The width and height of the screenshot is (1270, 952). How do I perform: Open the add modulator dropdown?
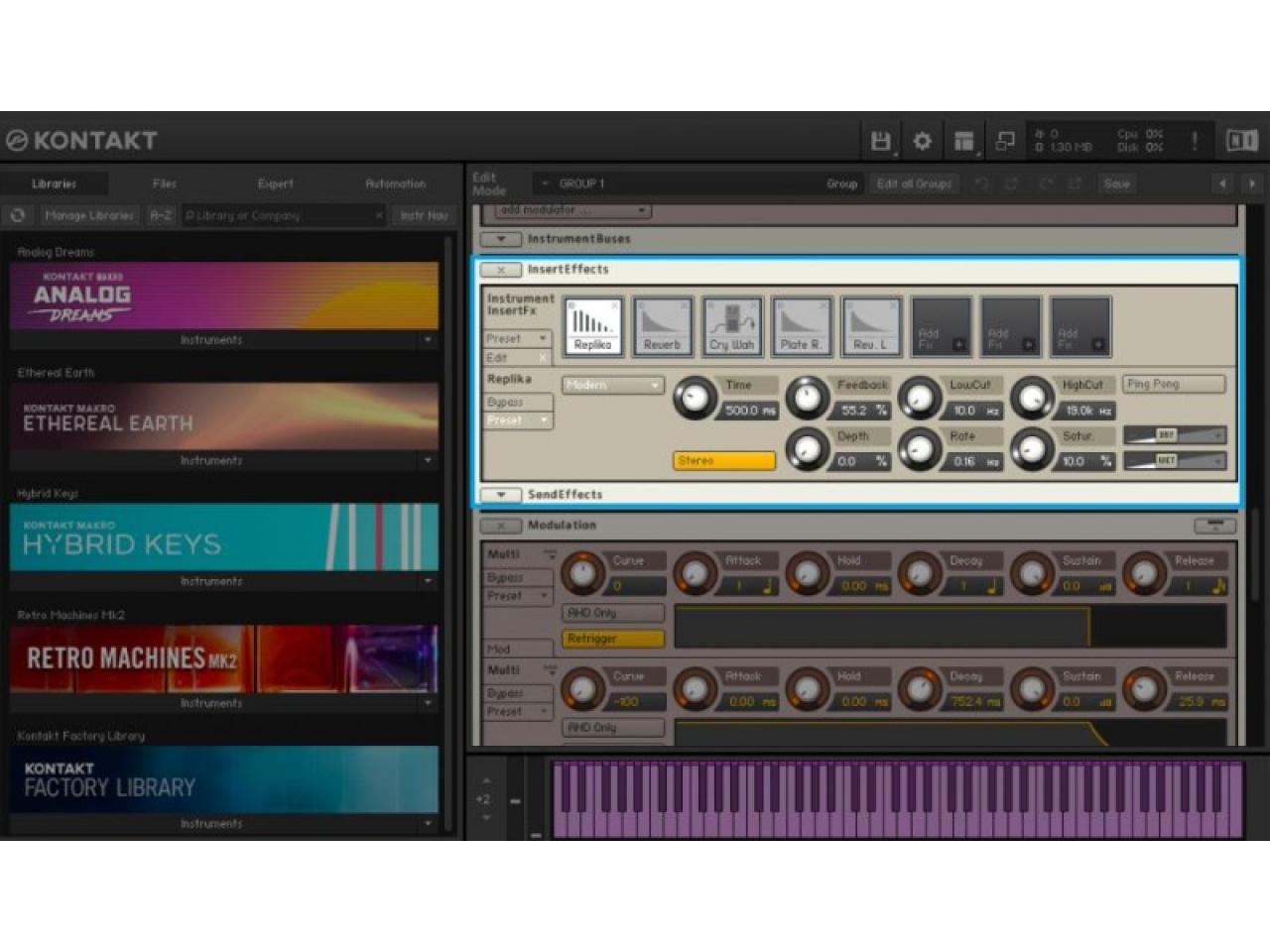(573, 210)
